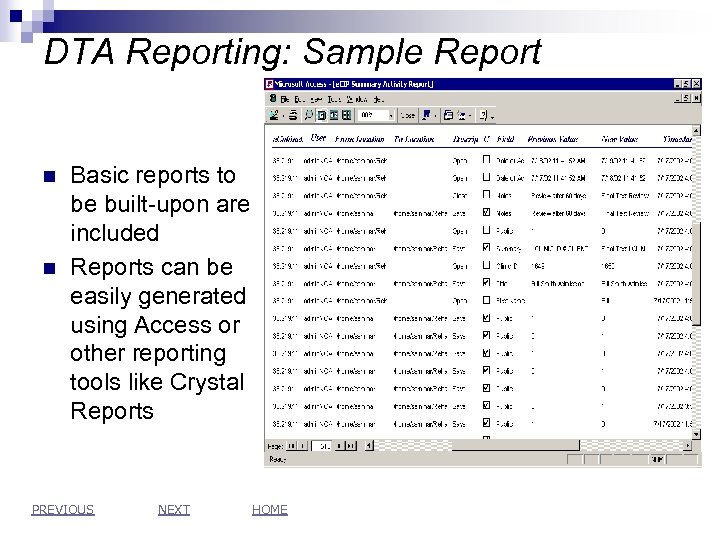
Task: Open the Tools menu
Action: click(334, 99)
